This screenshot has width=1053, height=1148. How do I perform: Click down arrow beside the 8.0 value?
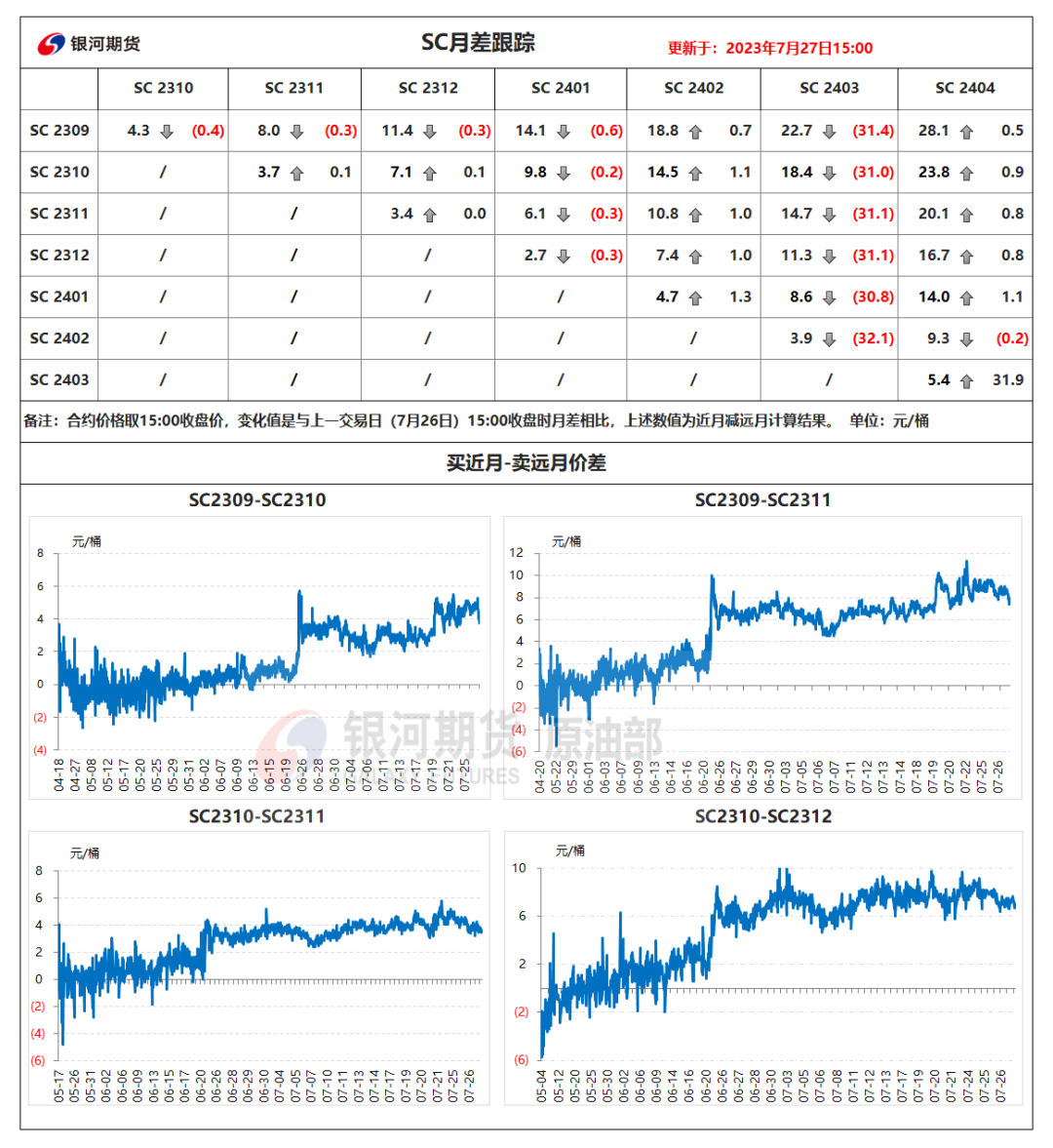[297, 132]
